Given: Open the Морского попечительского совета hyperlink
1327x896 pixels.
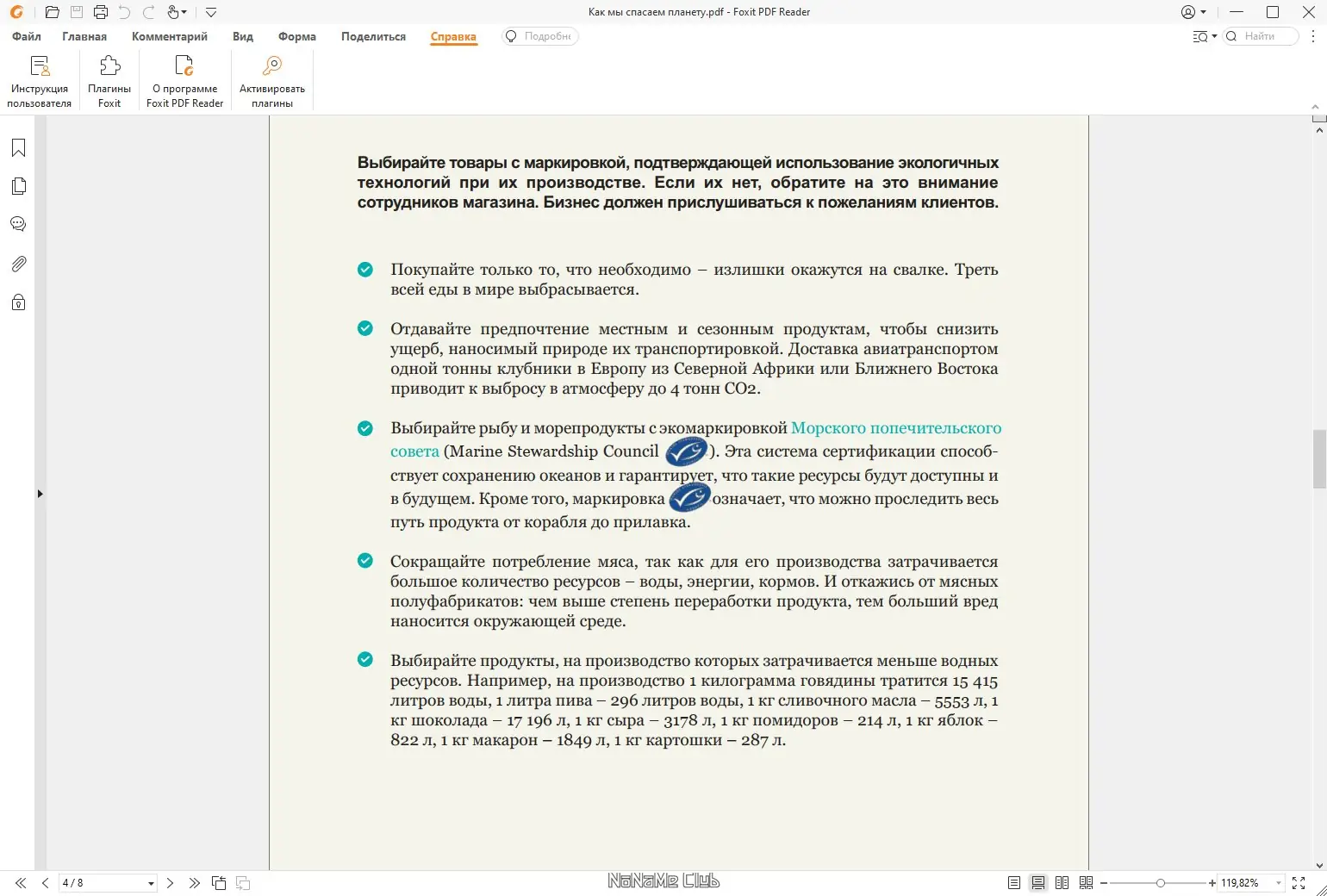Looking at the screenshot, I should 896,427.
